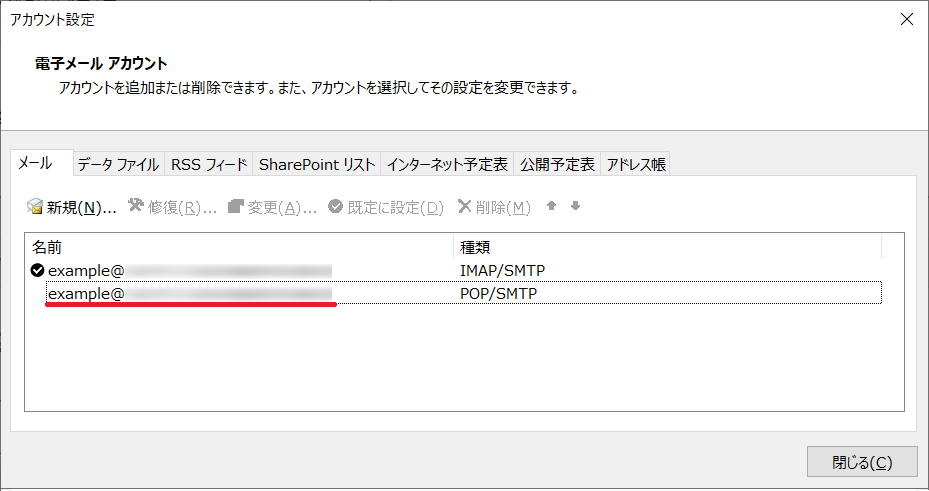
Task: Select the メール tab
Action: tap(36, 163)
